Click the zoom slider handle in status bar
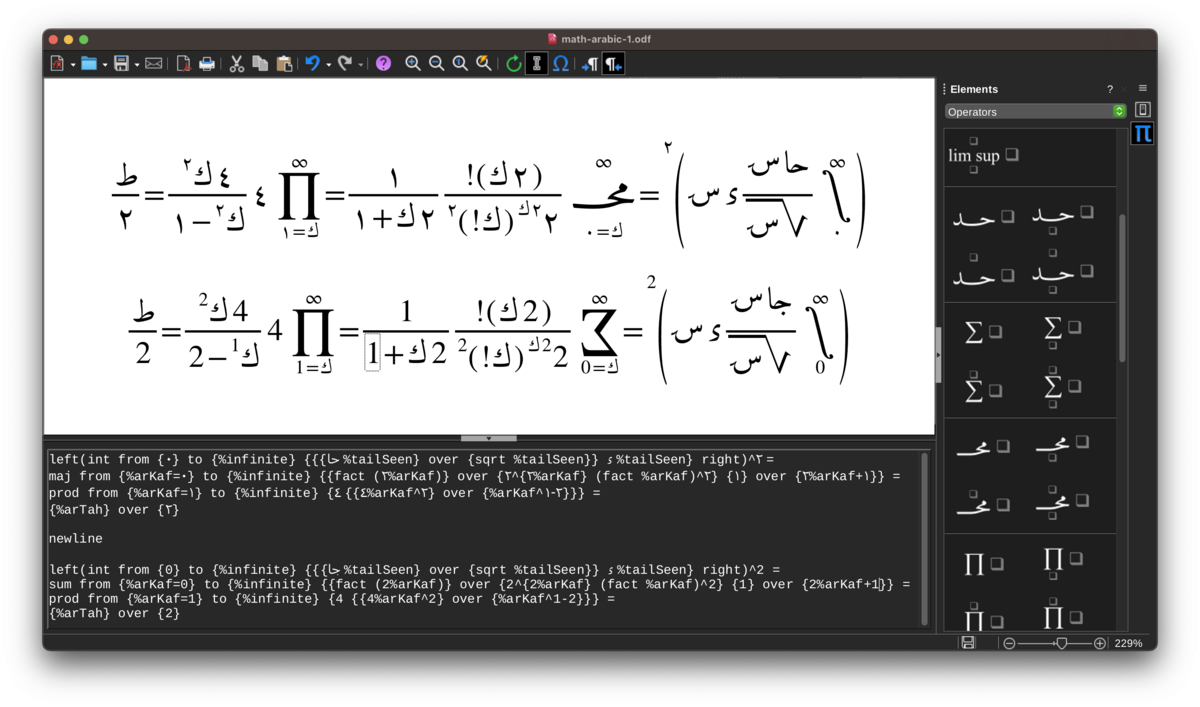1200x707 pixels. click(x=1061, y=643)
